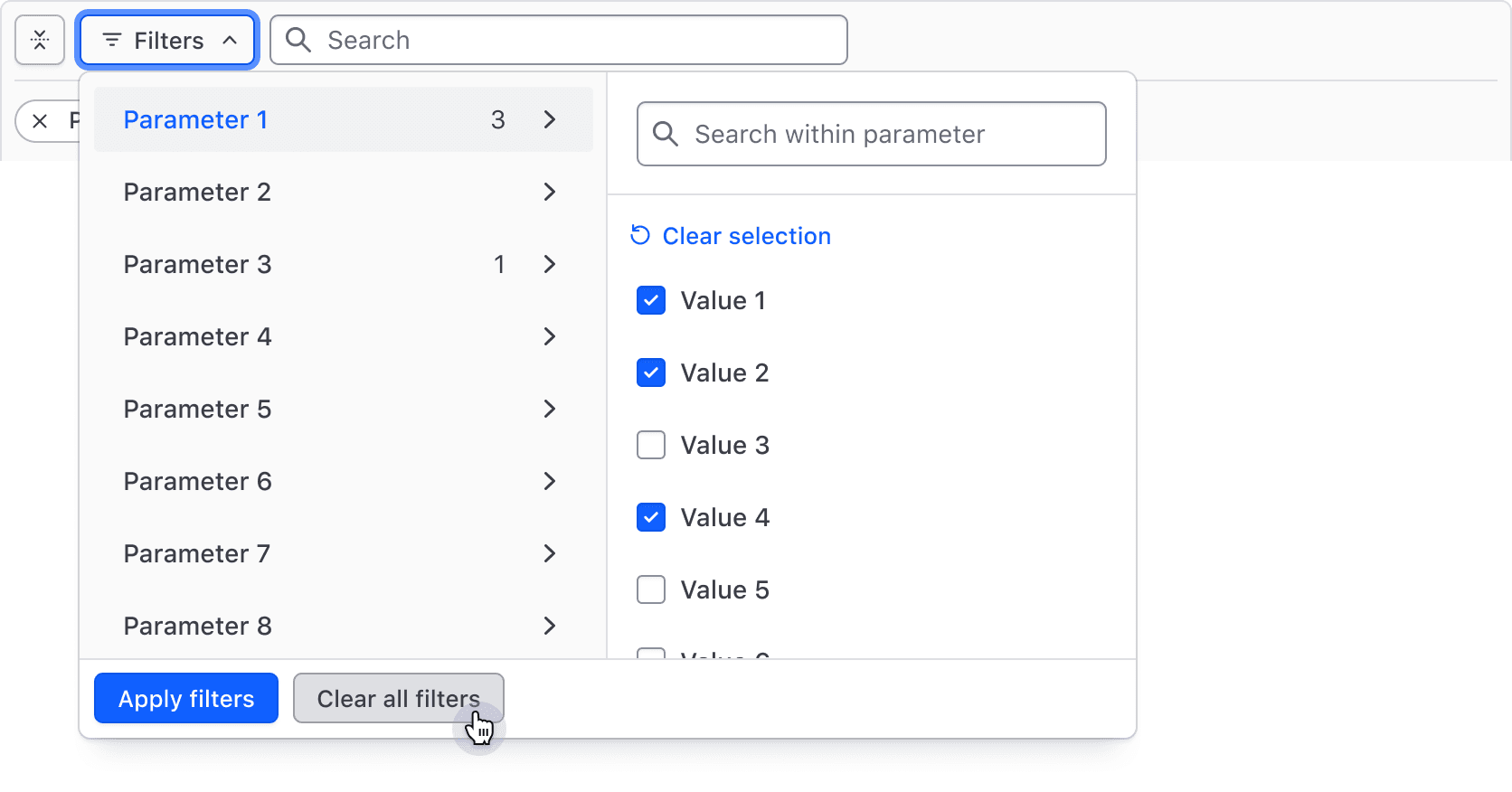Uncheck the Value 2 checkbox
Viewport: 1512px width, 792px height.
(x=651, y=372)
